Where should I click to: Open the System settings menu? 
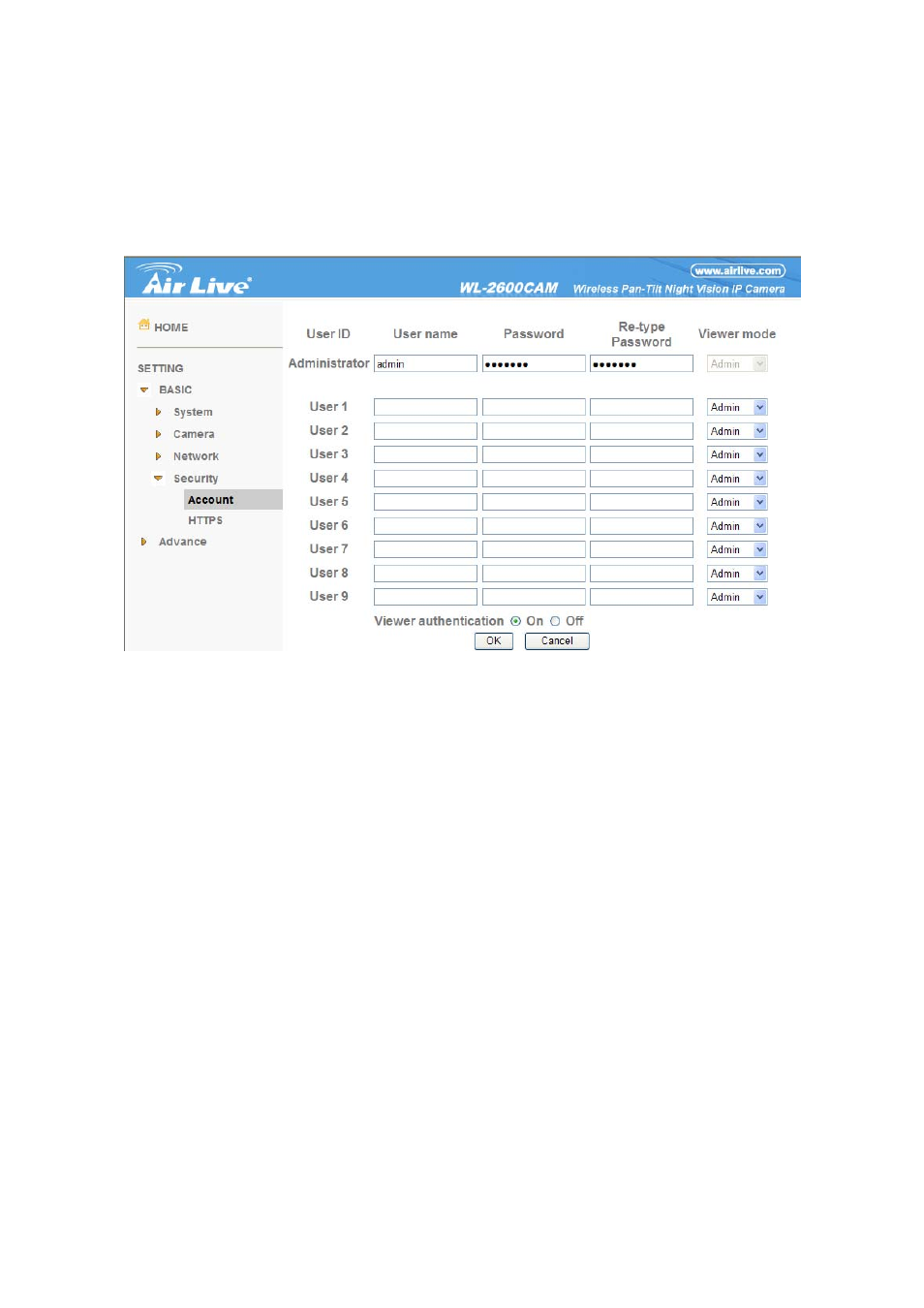193,412
